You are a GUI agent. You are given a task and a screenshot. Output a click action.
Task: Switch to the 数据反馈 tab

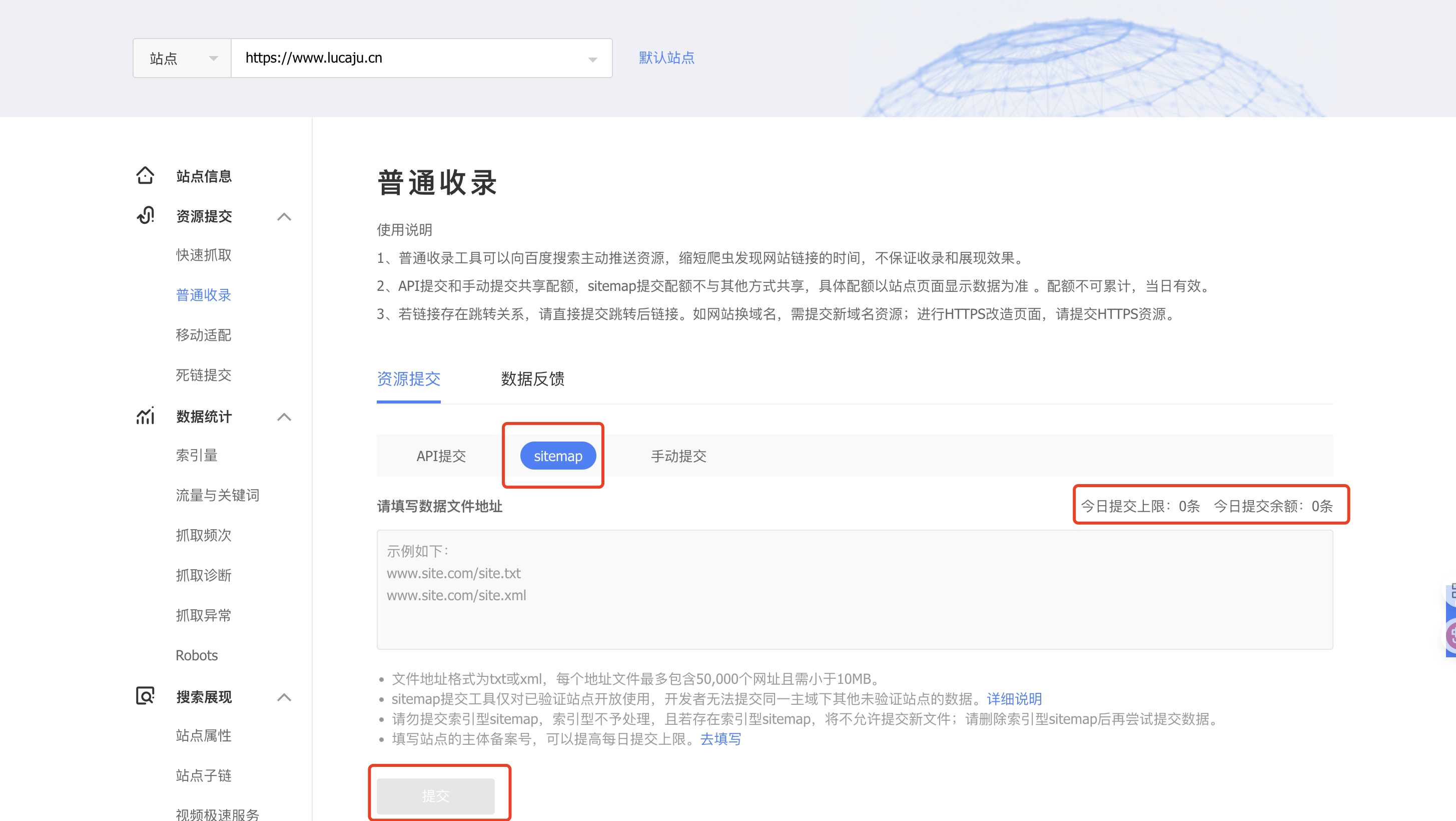coord(532,379)
